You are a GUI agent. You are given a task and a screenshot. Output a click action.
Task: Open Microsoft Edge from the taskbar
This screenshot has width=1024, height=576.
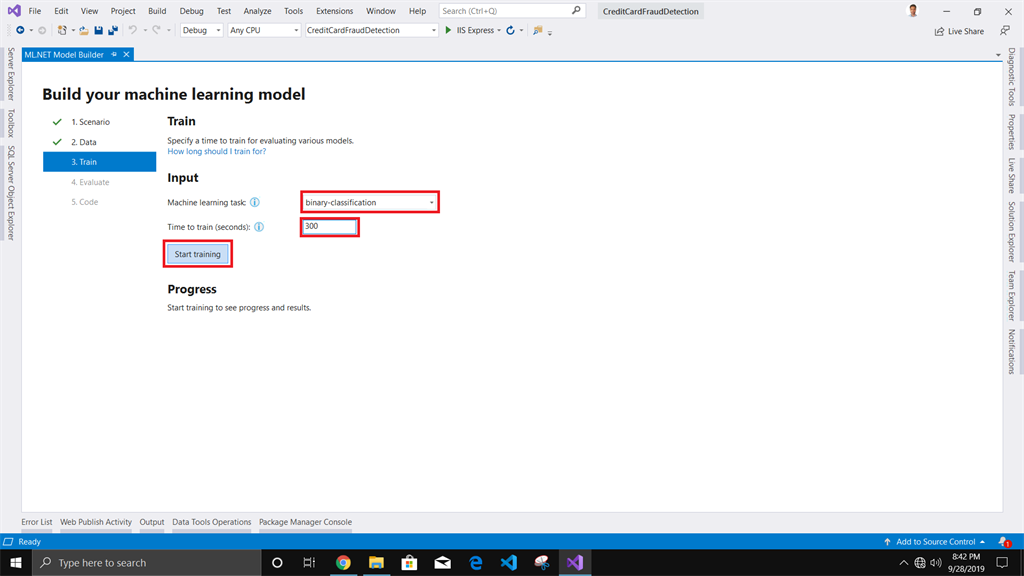pyautogui.click(x=476, y=562)
